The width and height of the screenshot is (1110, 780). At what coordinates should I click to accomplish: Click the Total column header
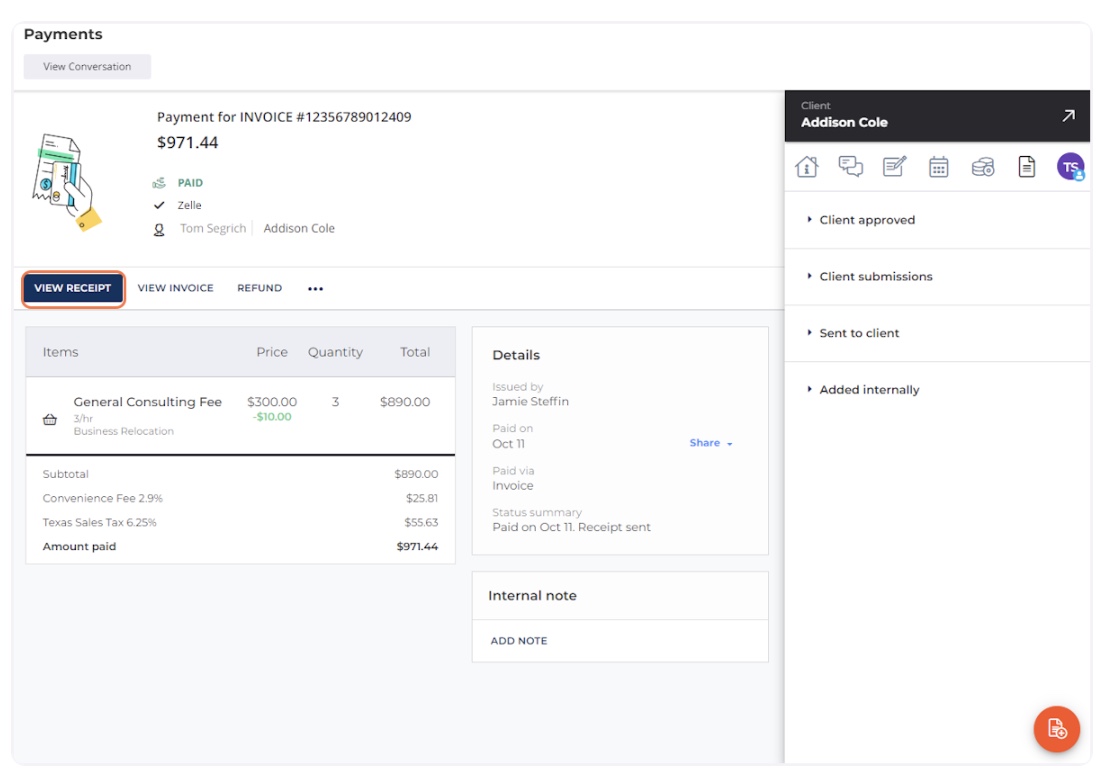point(415,352)
